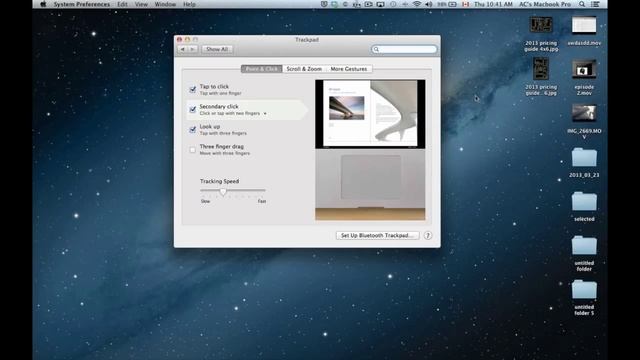Click the Canadian flag input source icon
The height and width of the screenshot is (360, 640).
pyautogui.click(x=465, y=4)
